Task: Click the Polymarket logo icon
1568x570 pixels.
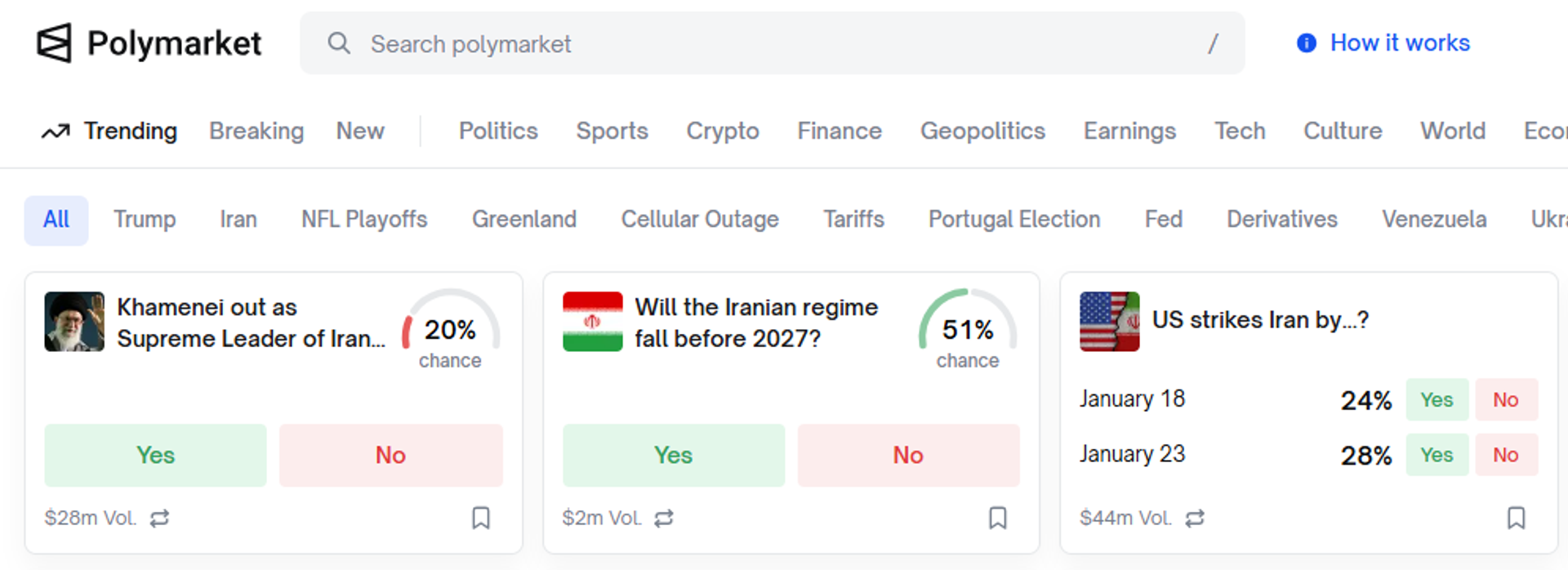Action: (x=54, y=42)
